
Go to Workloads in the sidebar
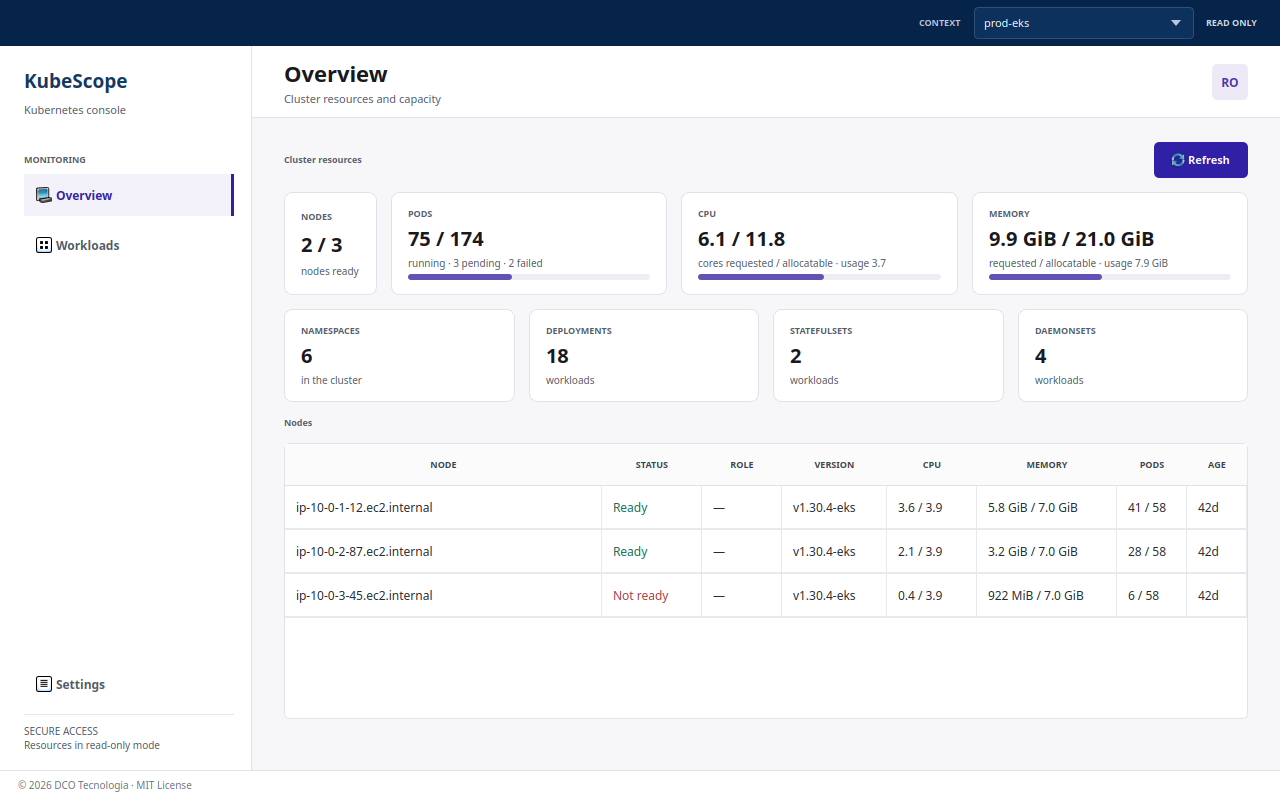pyautogui.click(x=129, y=245)
